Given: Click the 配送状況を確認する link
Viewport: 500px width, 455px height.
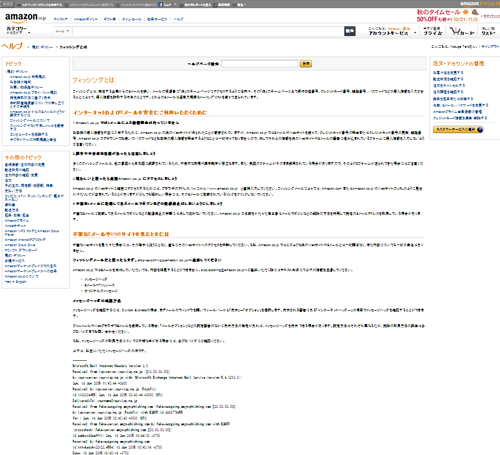Looking at the screenshot, I should pyautogui.click(x=448, y=79).
